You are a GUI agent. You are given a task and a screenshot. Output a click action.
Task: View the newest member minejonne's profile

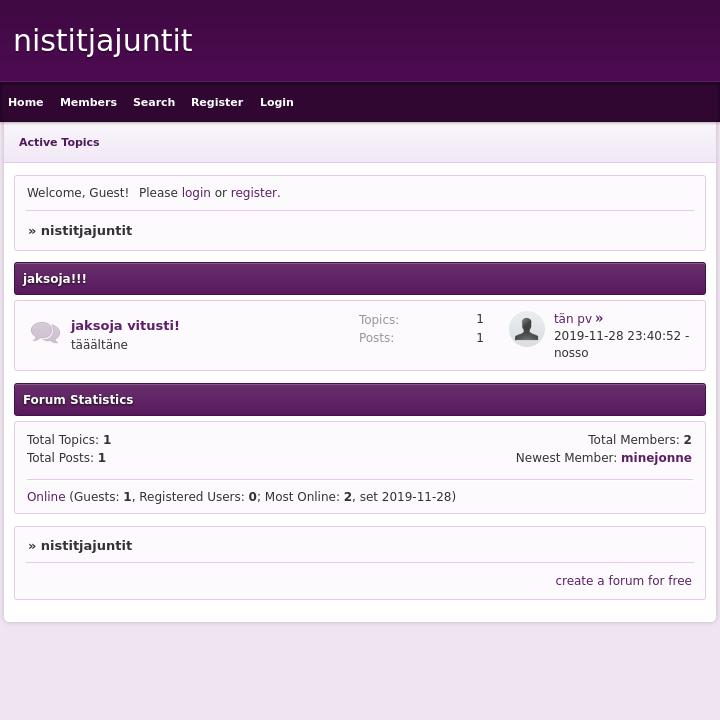pos(656,458)
